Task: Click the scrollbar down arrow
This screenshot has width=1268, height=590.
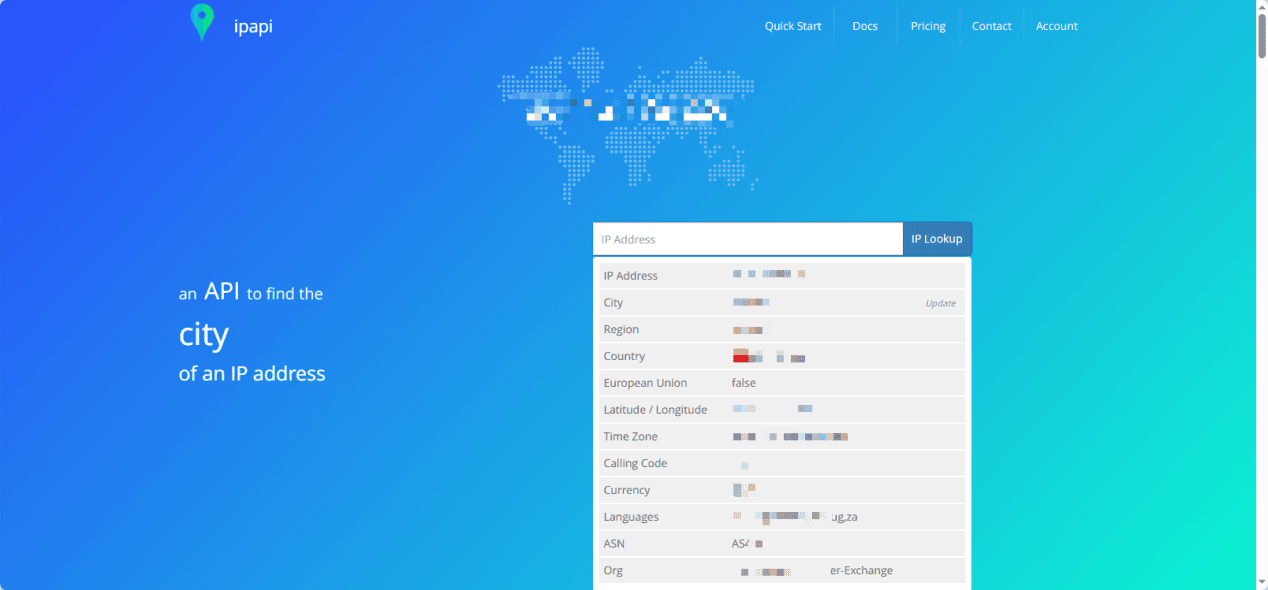Action: pyautogui.click(x=1262, y=582)
